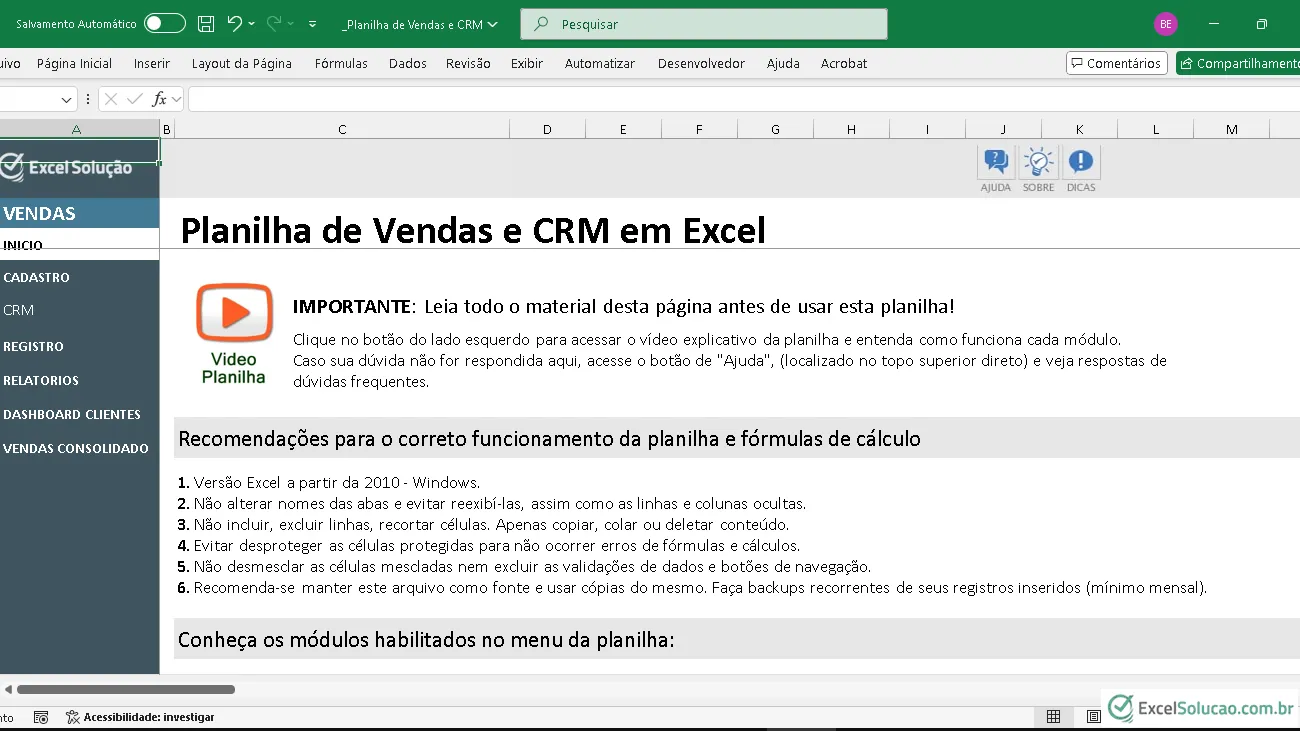Undo the last action
1300x731 pixels.
(x=234, y=24)
